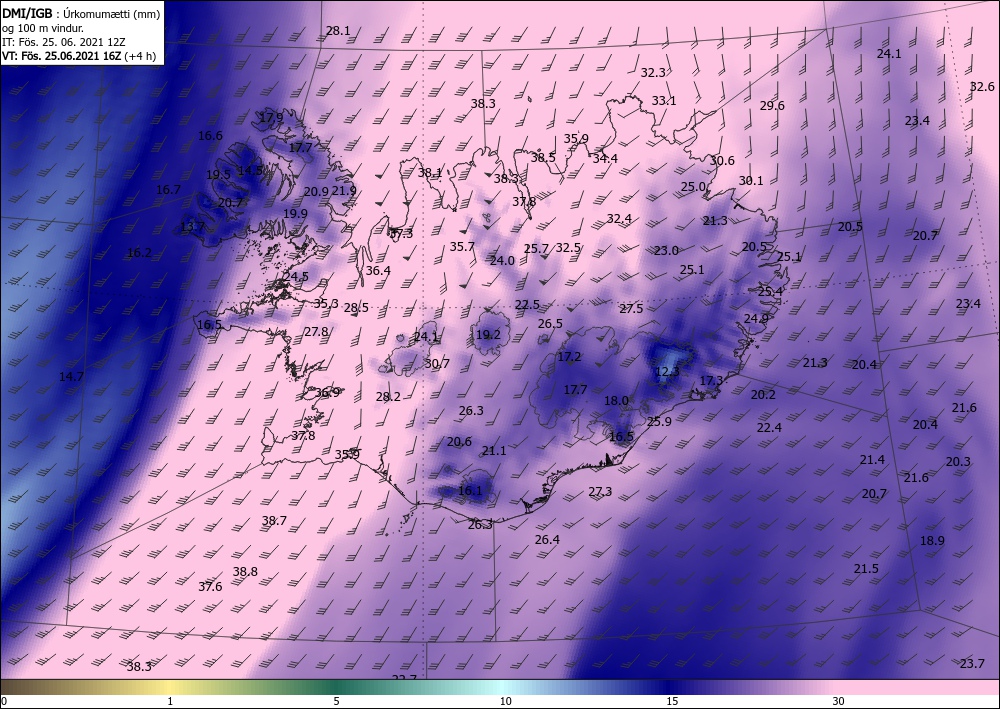
Task: Click the "DMI/IGB" header label
Action: (27, 13)
